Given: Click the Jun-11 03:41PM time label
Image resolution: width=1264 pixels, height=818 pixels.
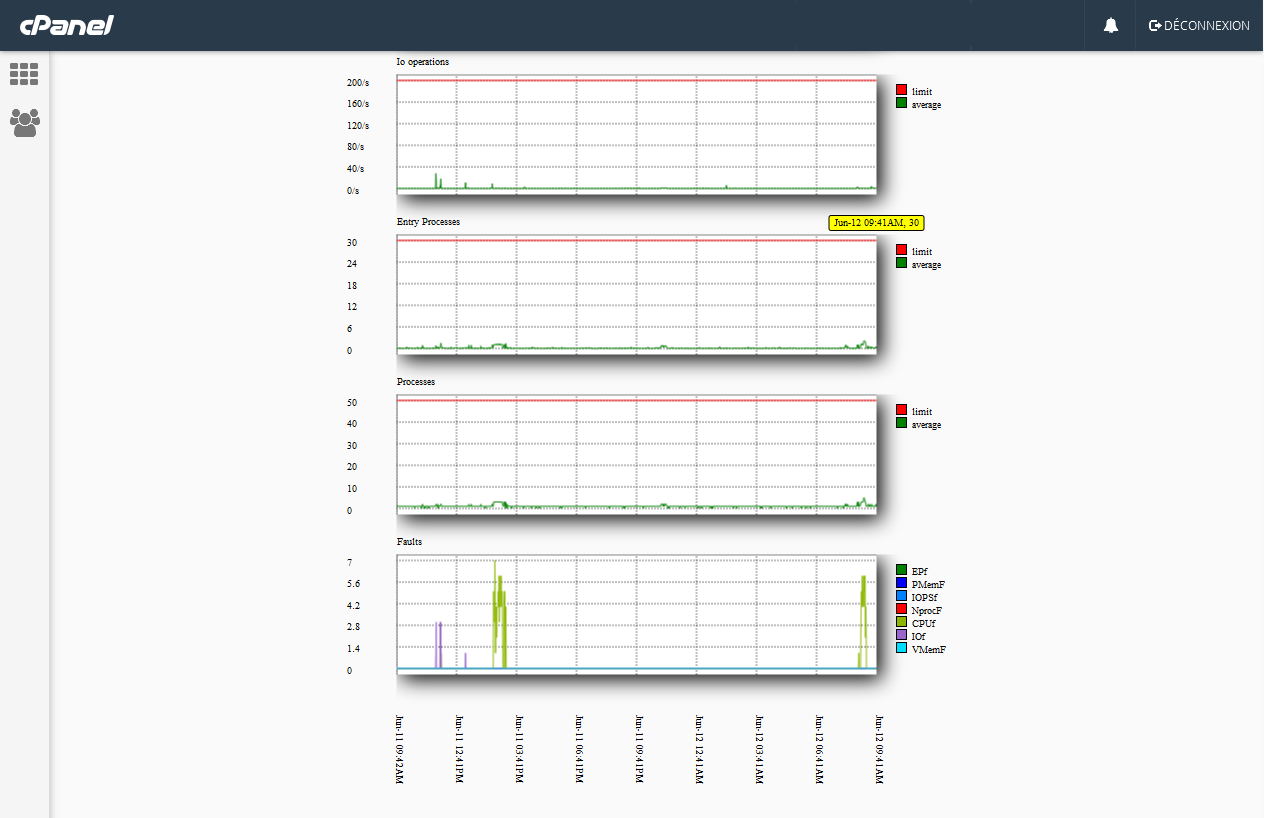Looking at the screenshot, I should [x=520, y=750].
